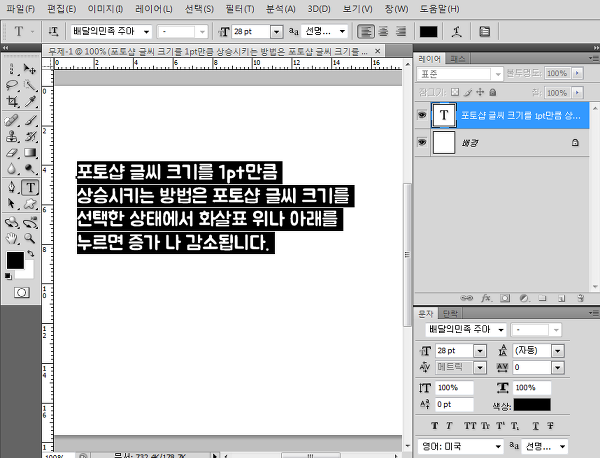
Task: Center text in options bar
Action: click(383, 31)
